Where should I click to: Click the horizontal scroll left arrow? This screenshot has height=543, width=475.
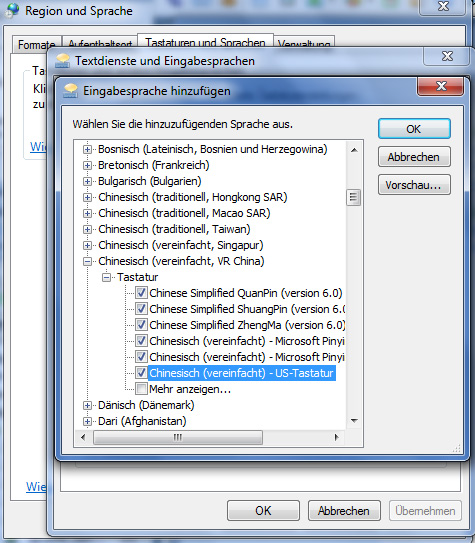83,437
